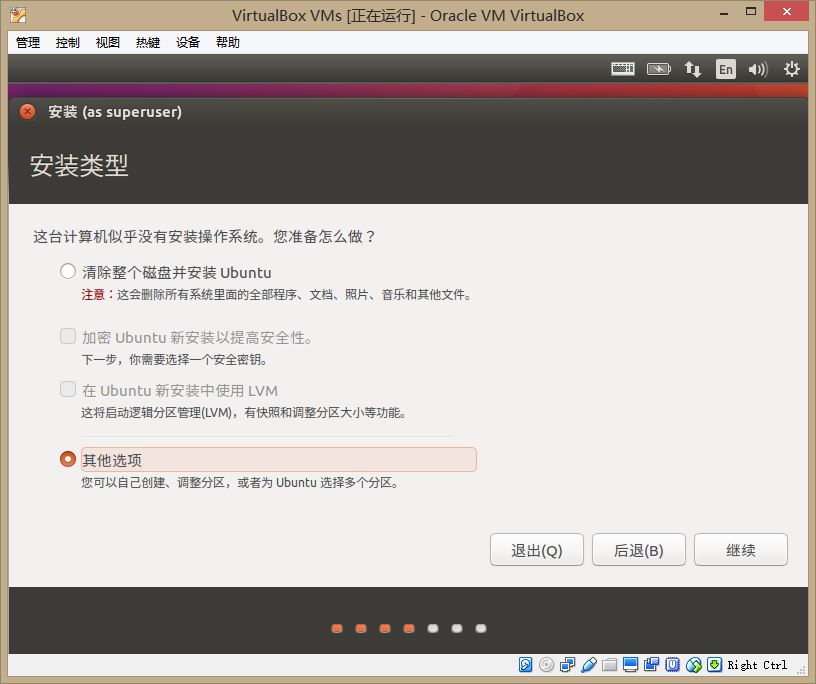Click the mouse integration status icon
816x684 pixels.
coord(694,665)
